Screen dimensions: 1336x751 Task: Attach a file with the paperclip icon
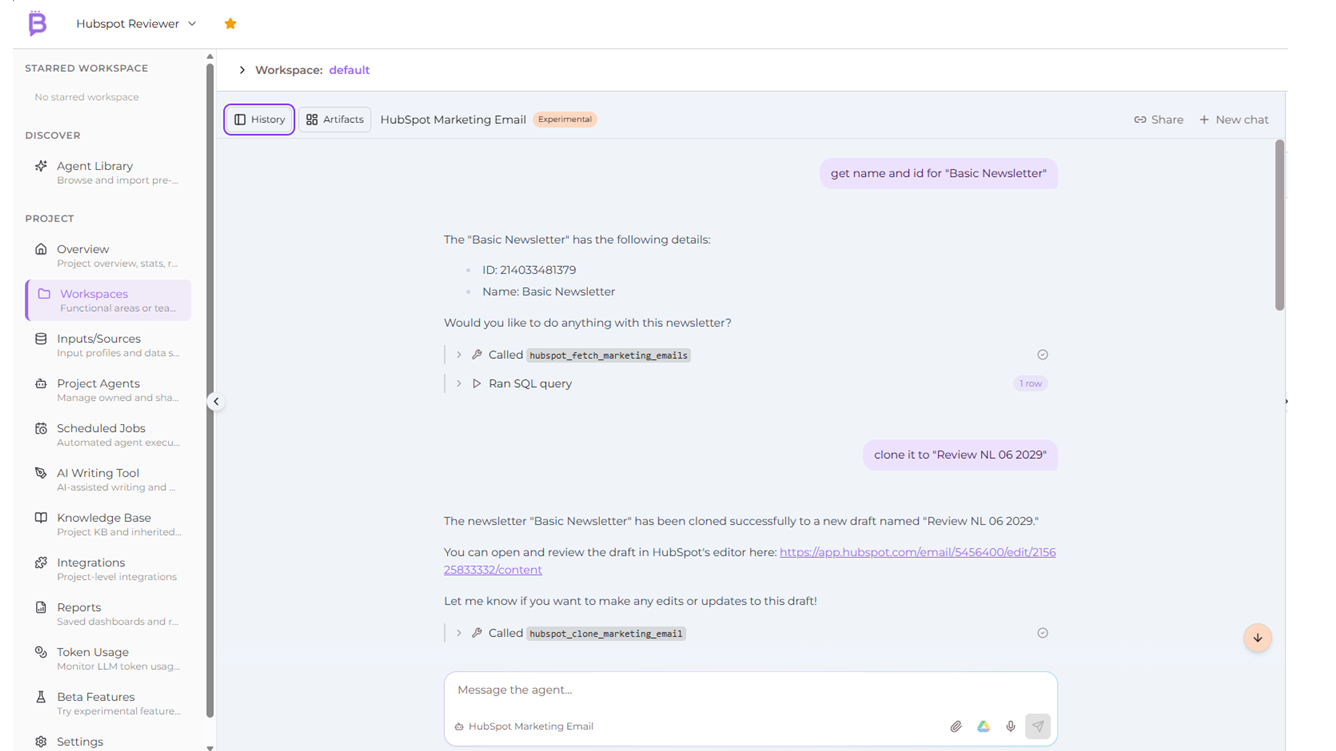(x=956, y=727)
